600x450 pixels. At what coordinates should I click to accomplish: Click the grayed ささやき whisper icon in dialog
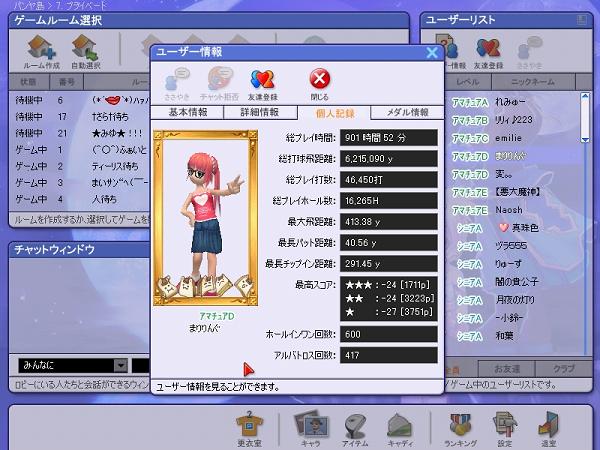point(177,85)
